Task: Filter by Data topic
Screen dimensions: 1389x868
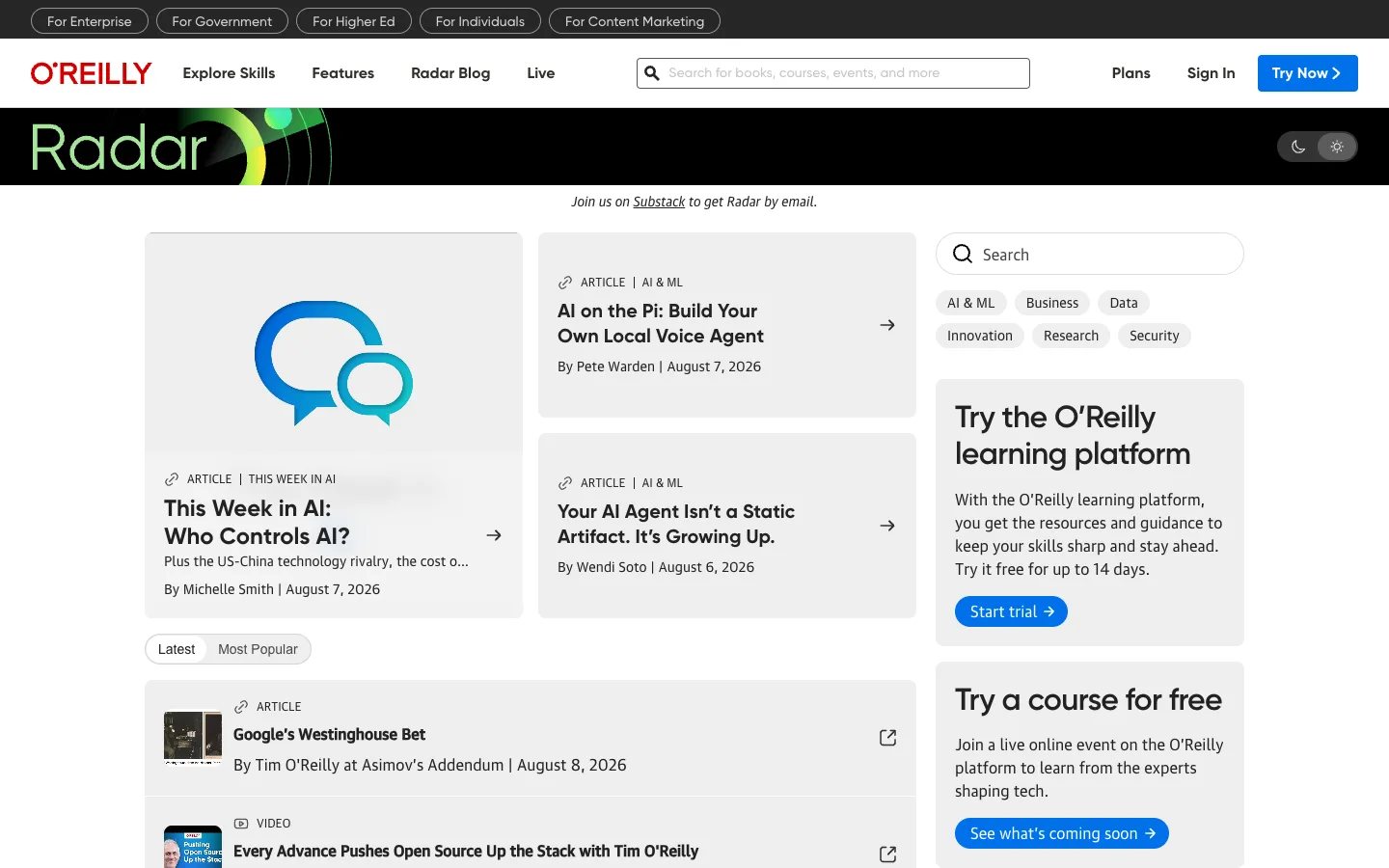Action: pyautogui.click(x=1124, y=303)
